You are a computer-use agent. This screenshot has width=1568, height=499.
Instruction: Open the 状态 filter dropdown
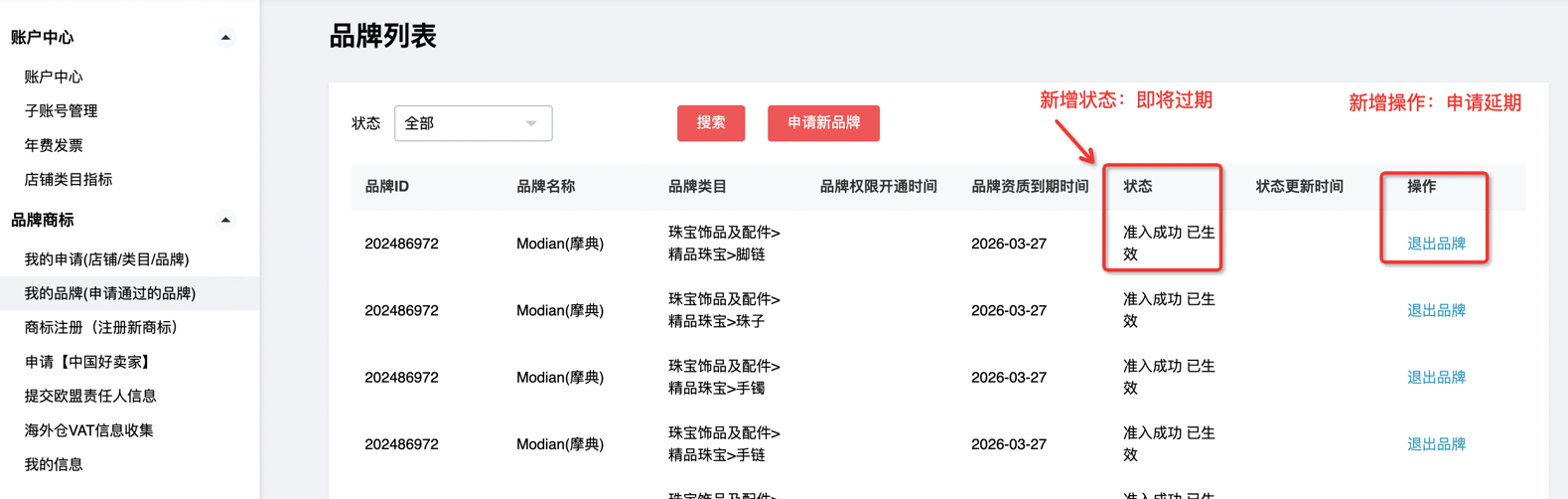[473, 123]
